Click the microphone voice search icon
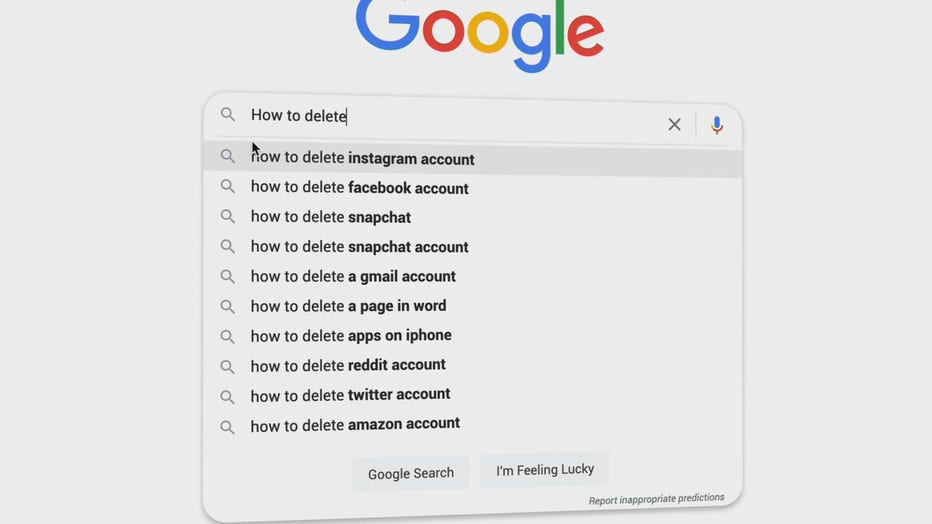Image resolution: width=932 pixels, height=524 pixels. pyautogui.click(x=717, y=125)
